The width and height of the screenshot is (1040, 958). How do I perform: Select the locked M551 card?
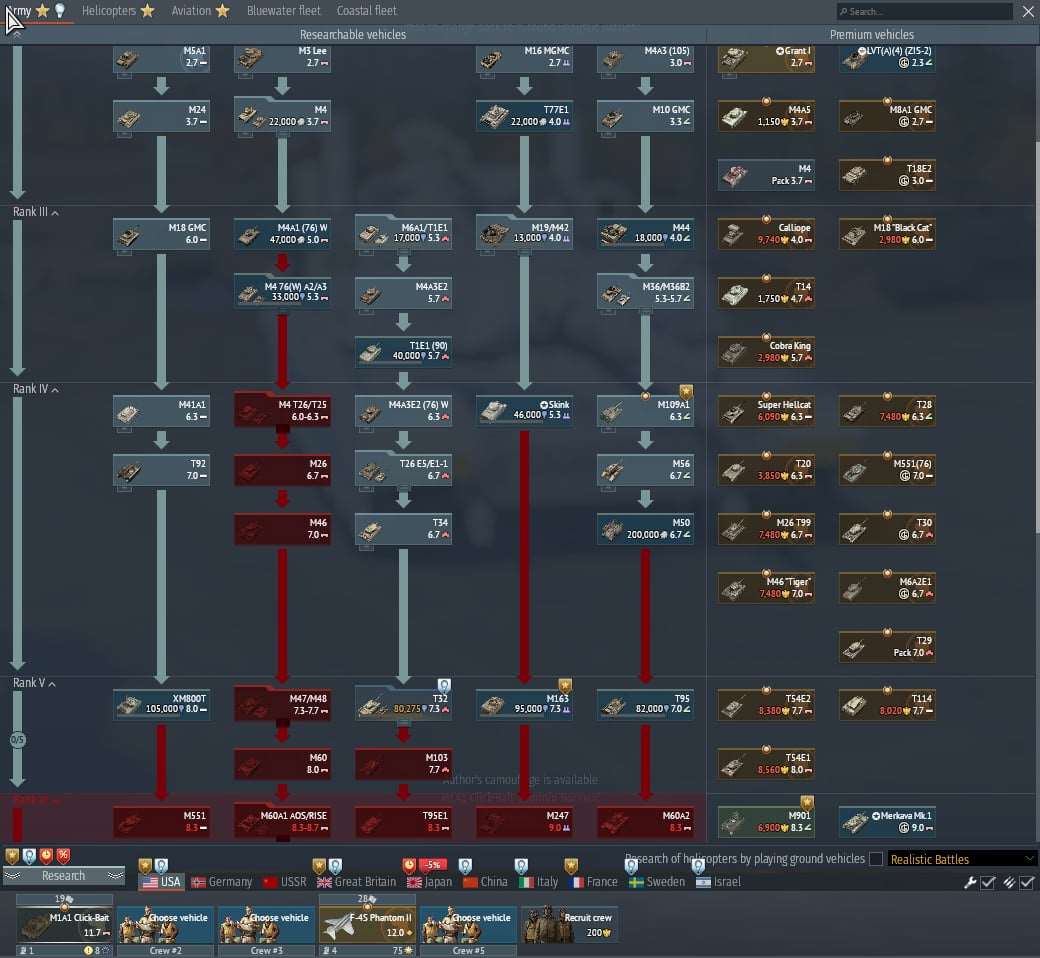(x=161, y=822)
